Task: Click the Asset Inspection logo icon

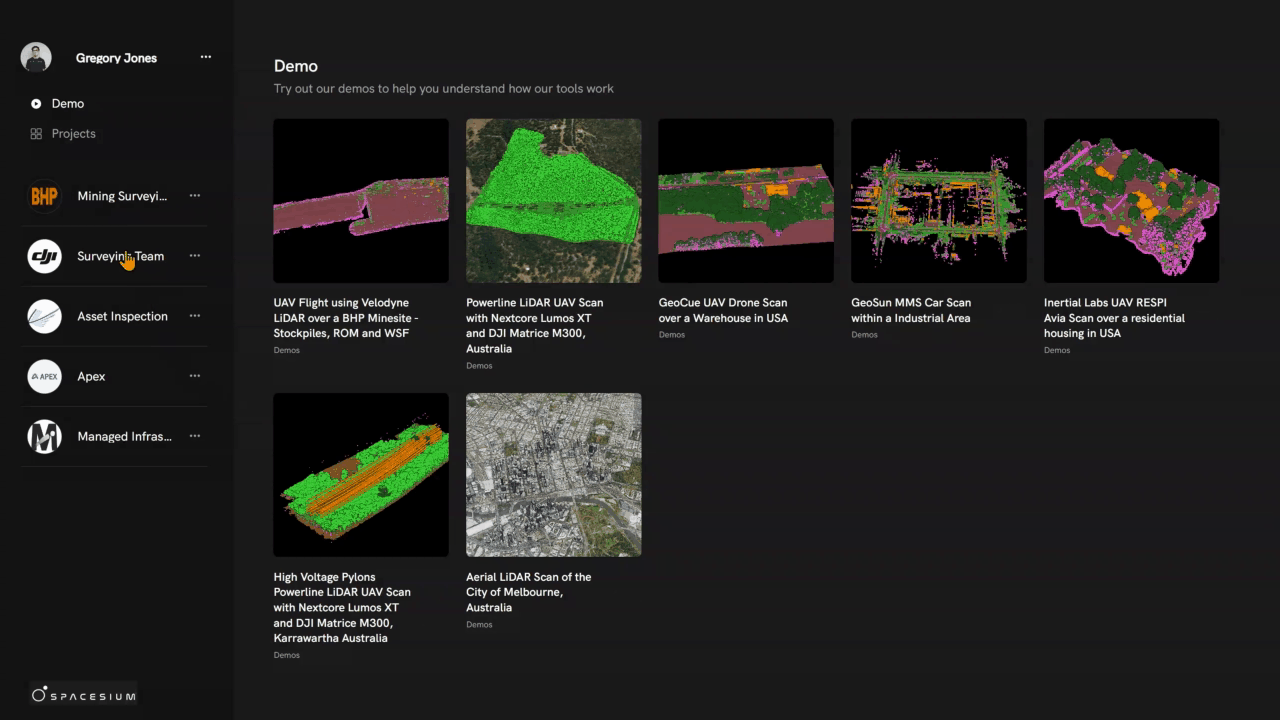Action: (x=44, y=316)
